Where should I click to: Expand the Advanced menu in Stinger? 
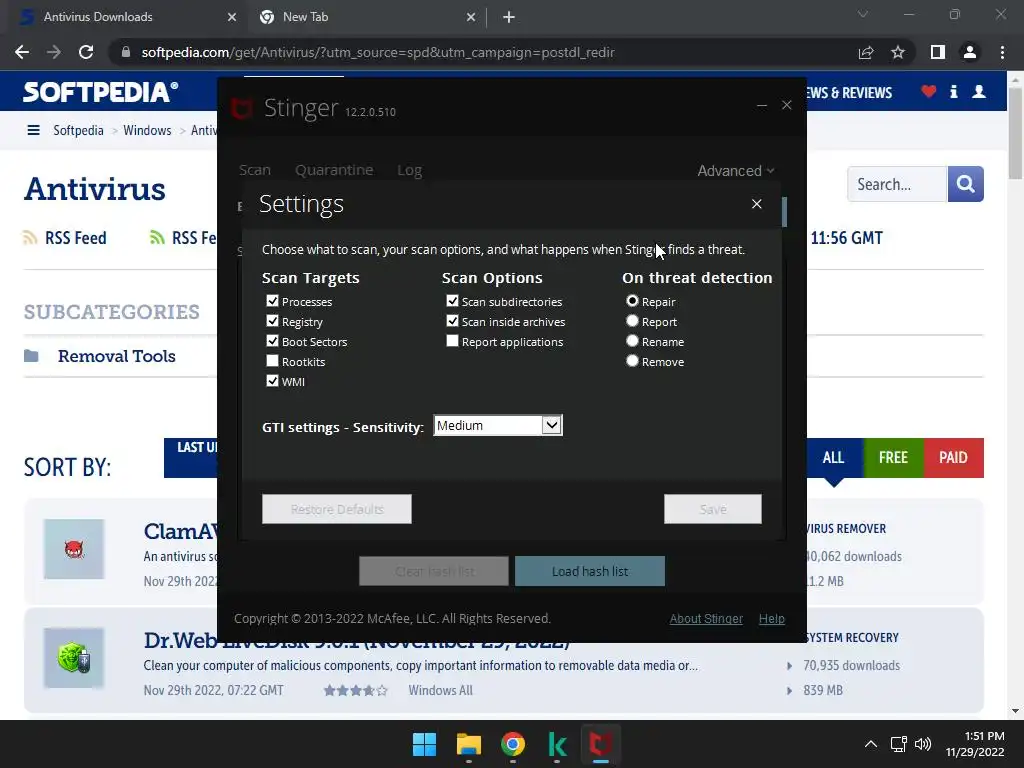coord(736,170)
